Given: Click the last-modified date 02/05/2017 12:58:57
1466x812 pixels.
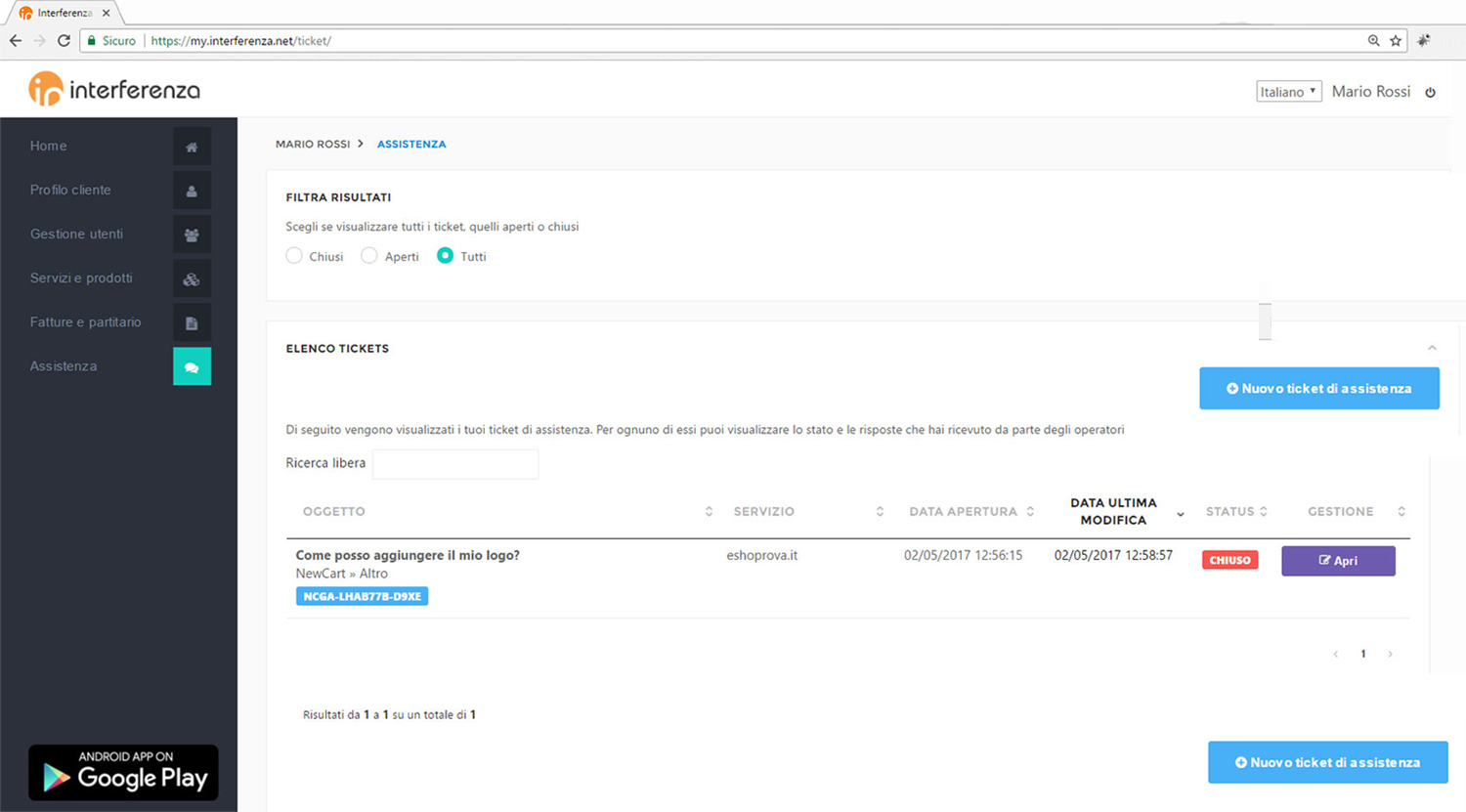Looking at the screenshot, I should 1113,555.
